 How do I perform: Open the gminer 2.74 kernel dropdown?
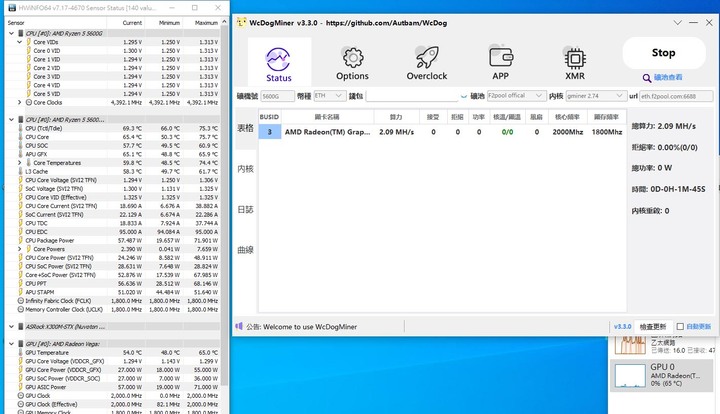click(596, 95)
